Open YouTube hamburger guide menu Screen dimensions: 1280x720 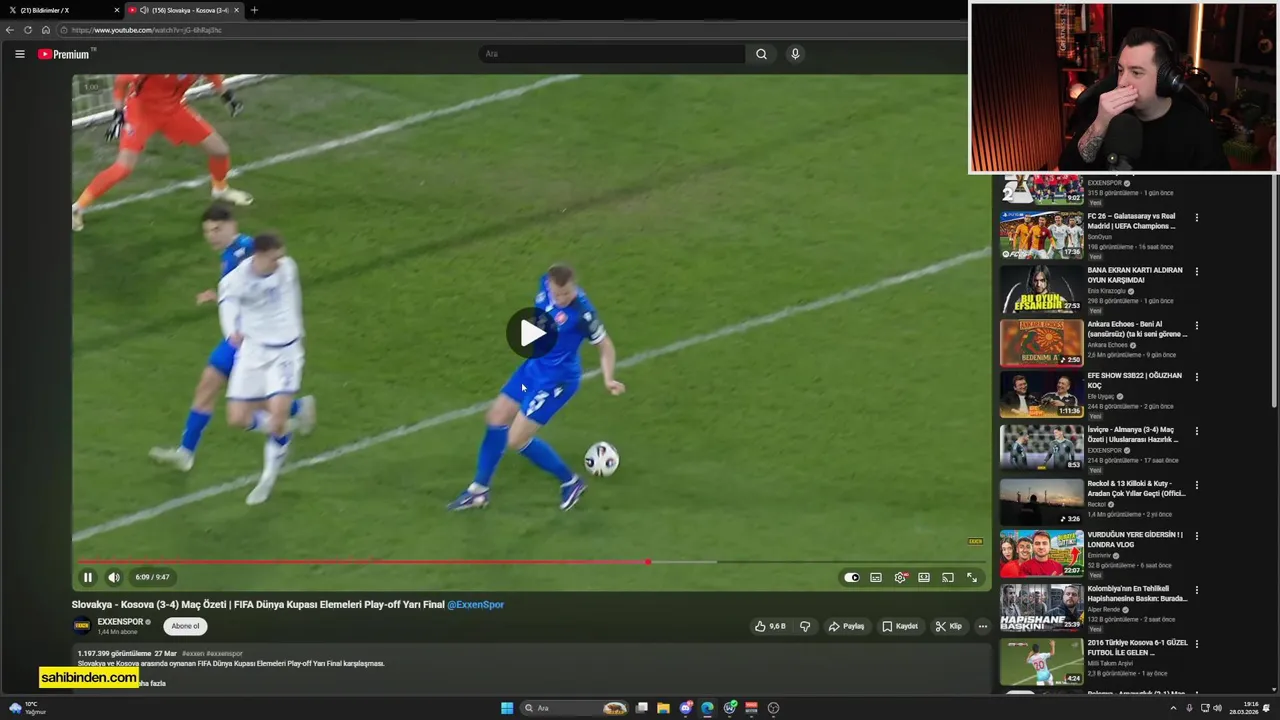[19, 54]
